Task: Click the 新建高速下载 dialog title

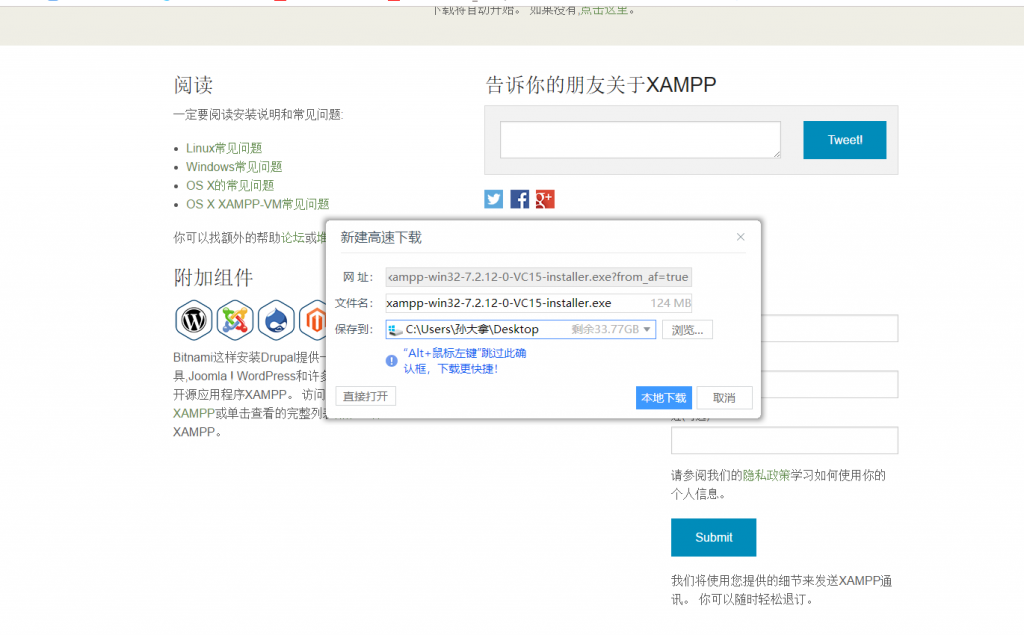Action: [x=381, y=238]
